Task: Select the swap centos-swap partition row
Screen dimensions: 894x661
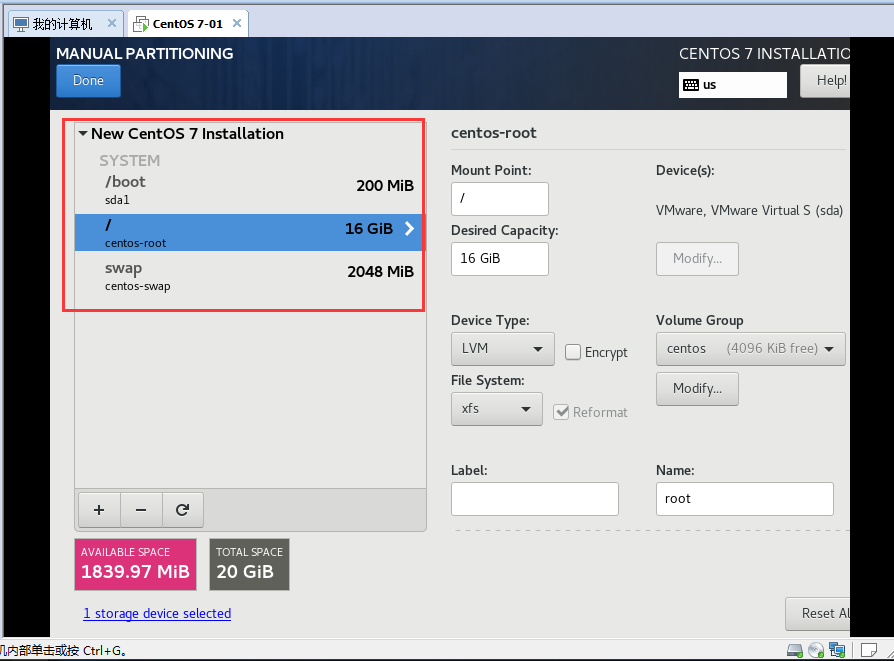Action: pyautogui.click(x=250, y=276)
